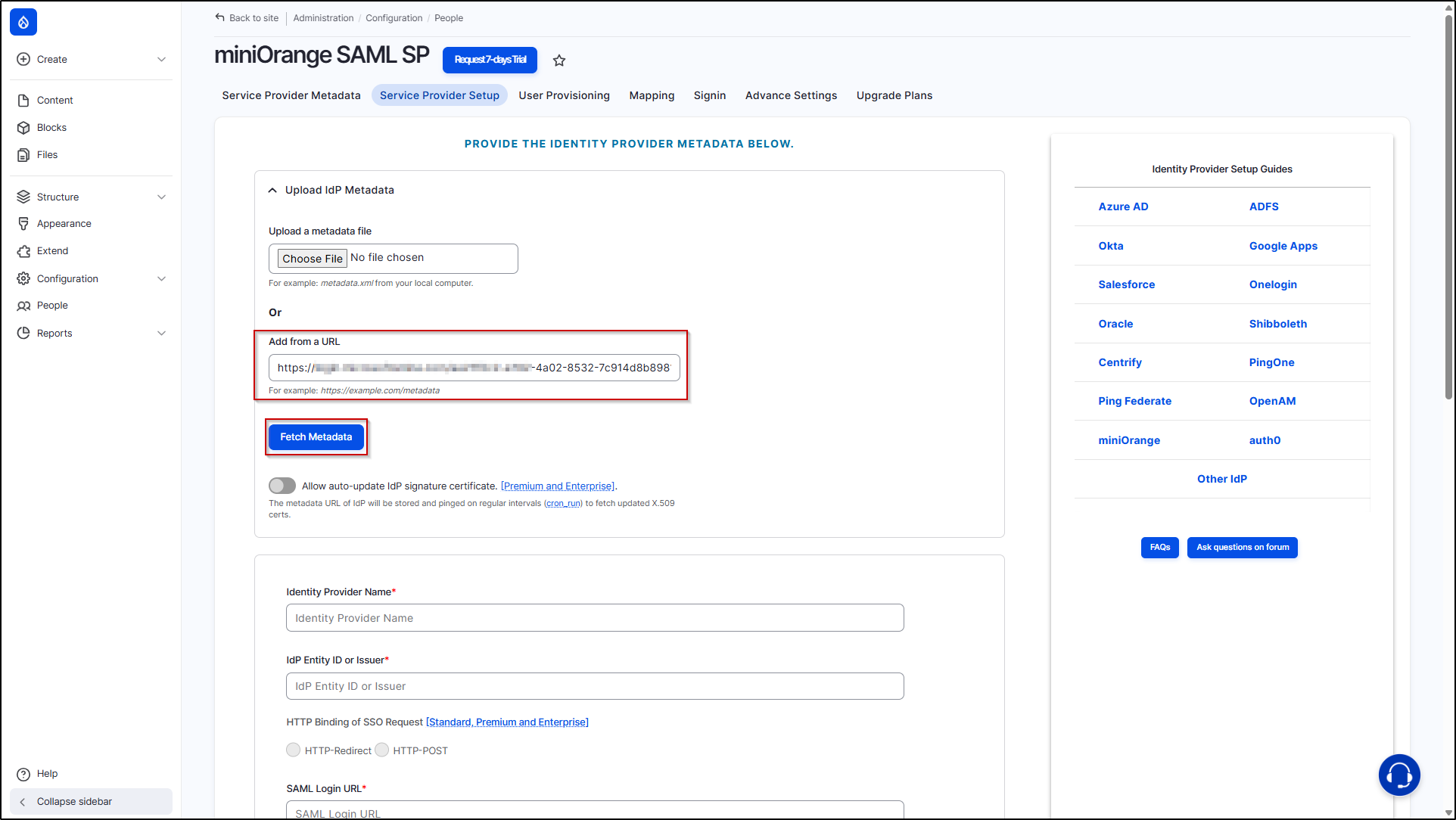The height and width of the screenshot is (820, 1456).
Task: Open the support chat bubble
Action: coord(1399,775)
